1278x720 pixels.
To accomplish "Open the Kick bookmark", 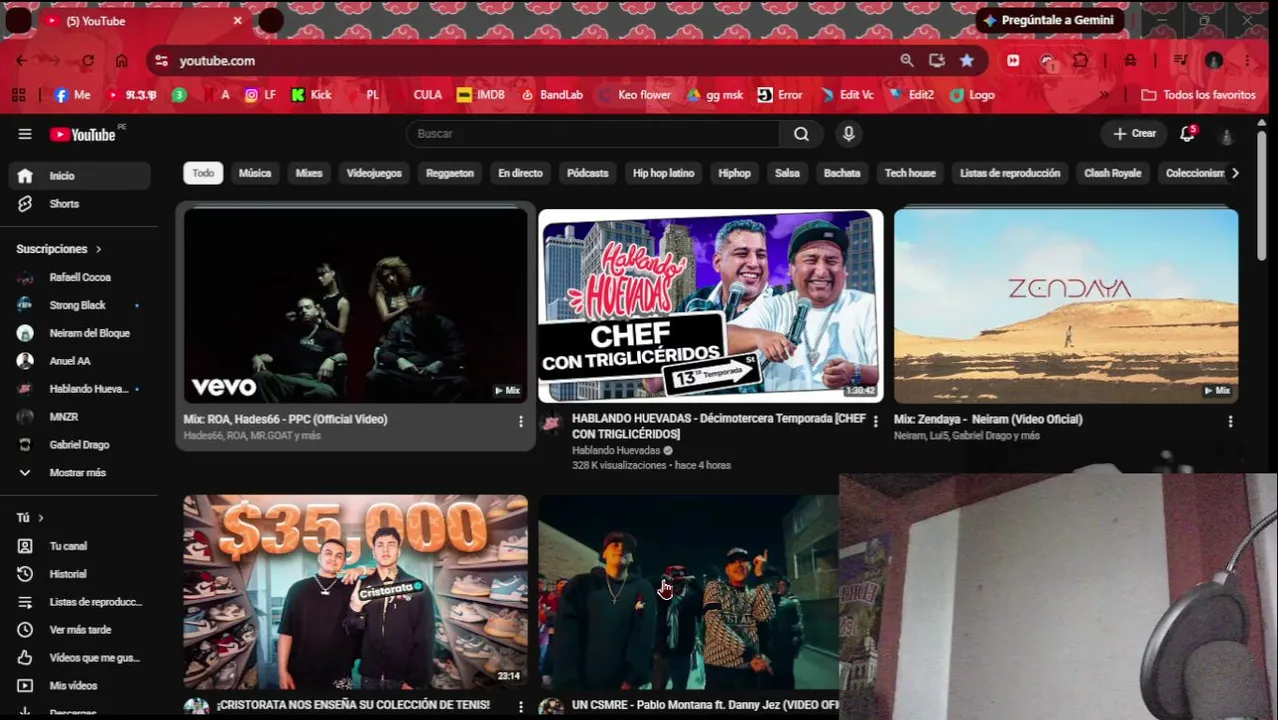I will (311, 95).
